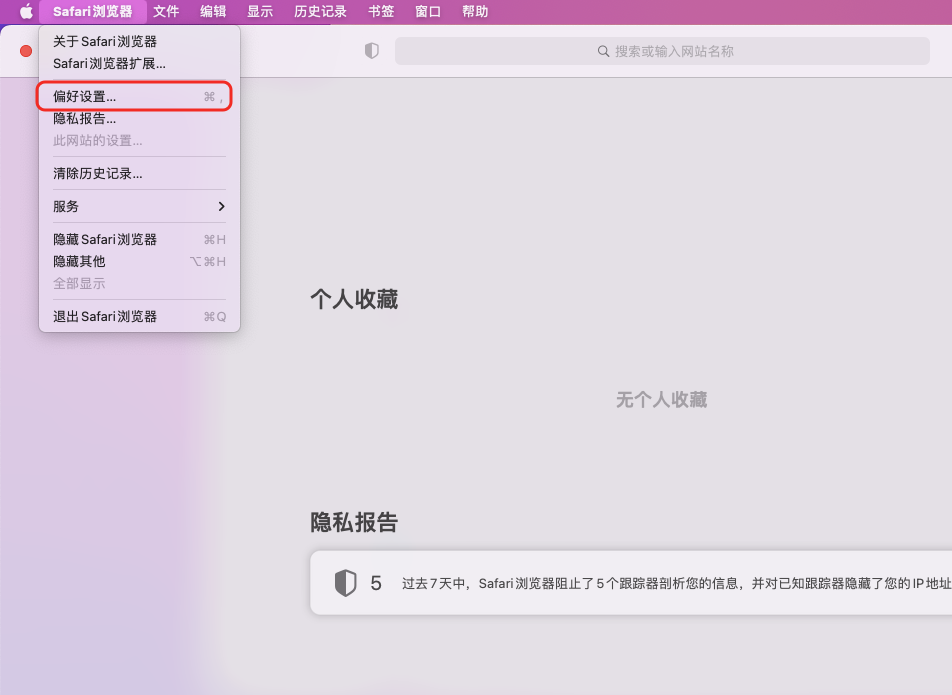Click the 个人收藏 heading
The width and height of the screenshot is (952, 695).
point(354,299)
